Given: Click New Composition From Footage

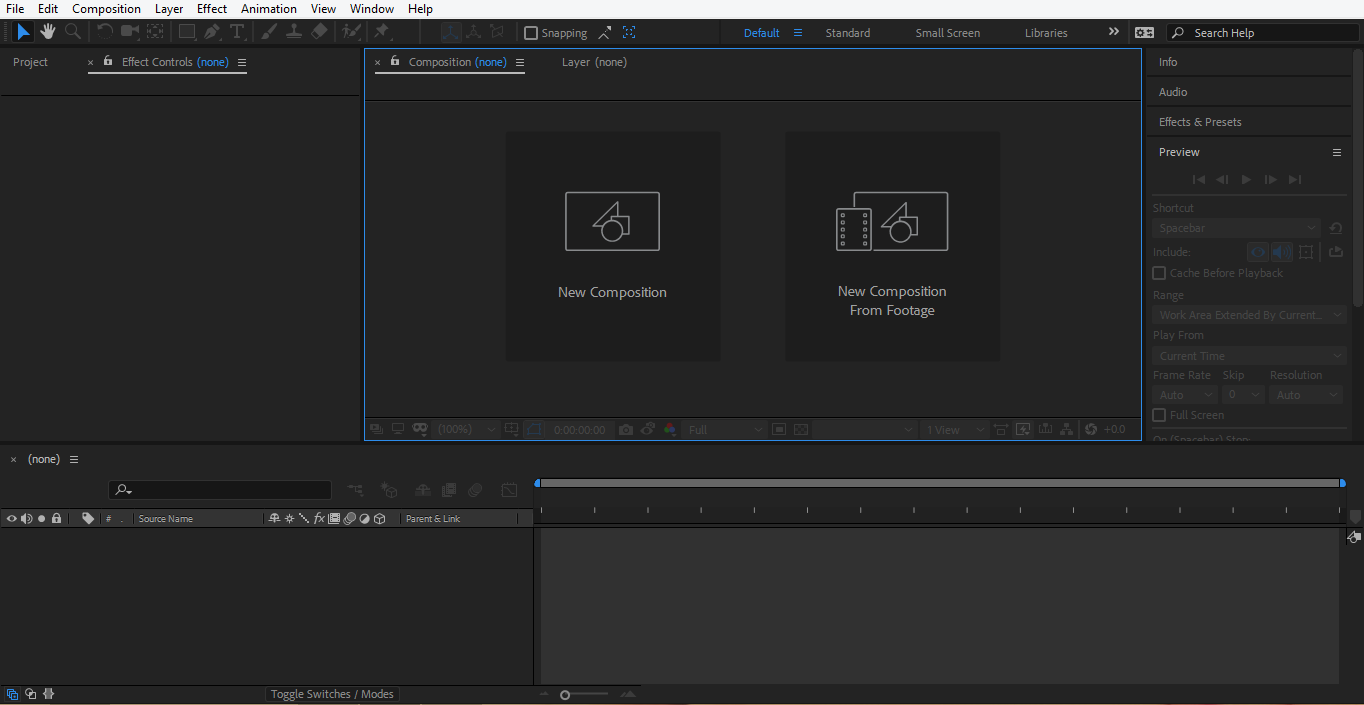Looking at the screenshot, I should (892, 246).
